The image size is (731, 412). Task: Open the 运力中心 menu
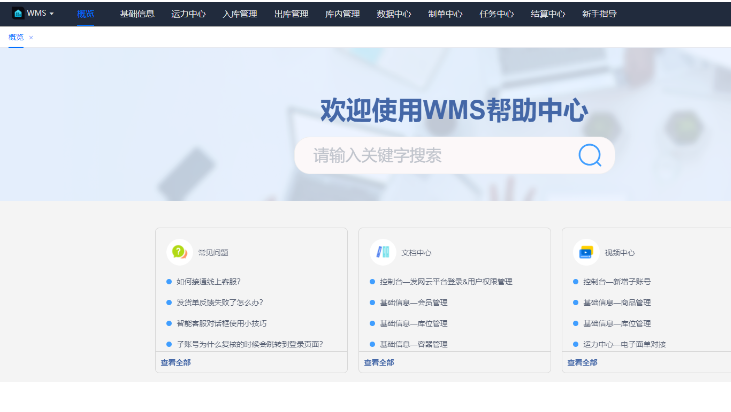click(188, 14)
